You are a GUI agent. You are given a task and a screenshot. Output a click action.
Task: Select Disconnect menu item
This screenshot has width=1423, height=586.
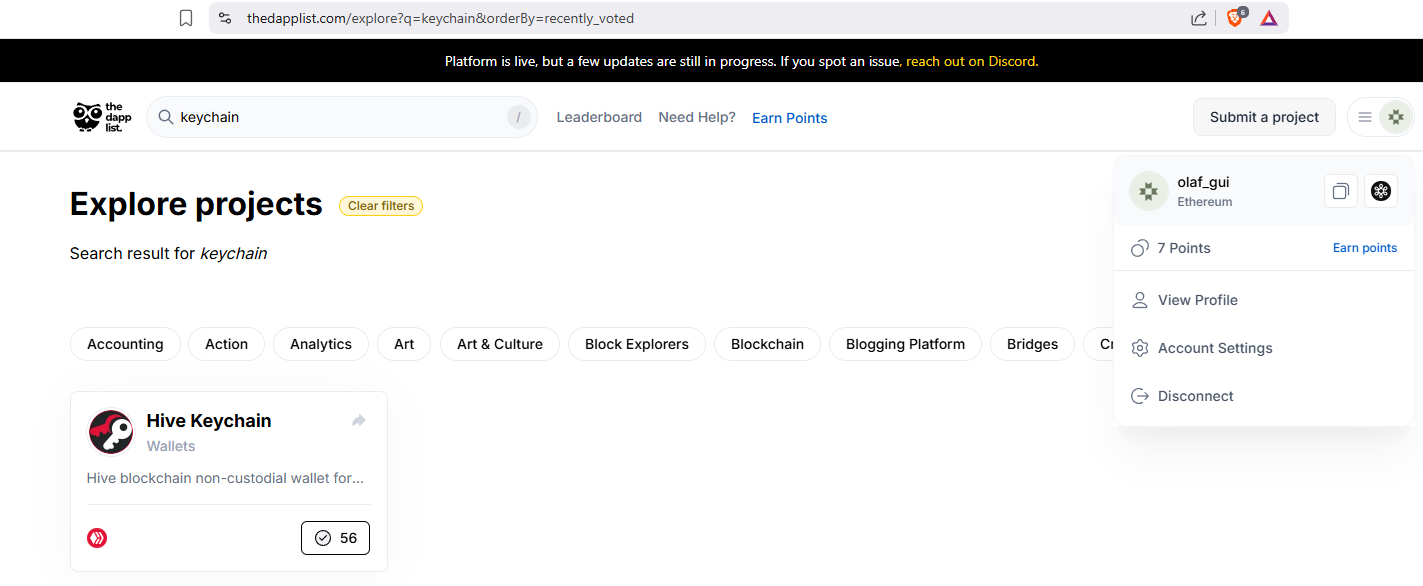1264,396
